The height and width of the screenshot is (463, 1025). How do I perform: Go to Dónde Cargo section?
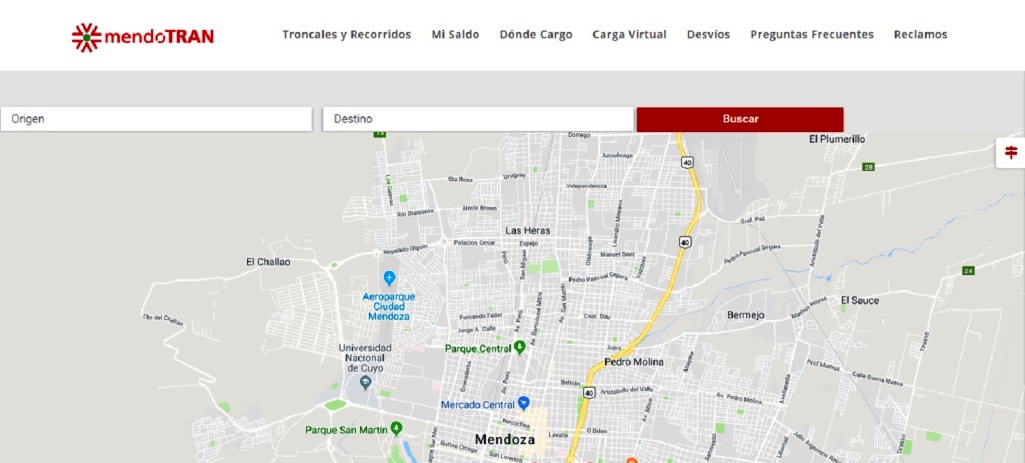tap(536, 35)
